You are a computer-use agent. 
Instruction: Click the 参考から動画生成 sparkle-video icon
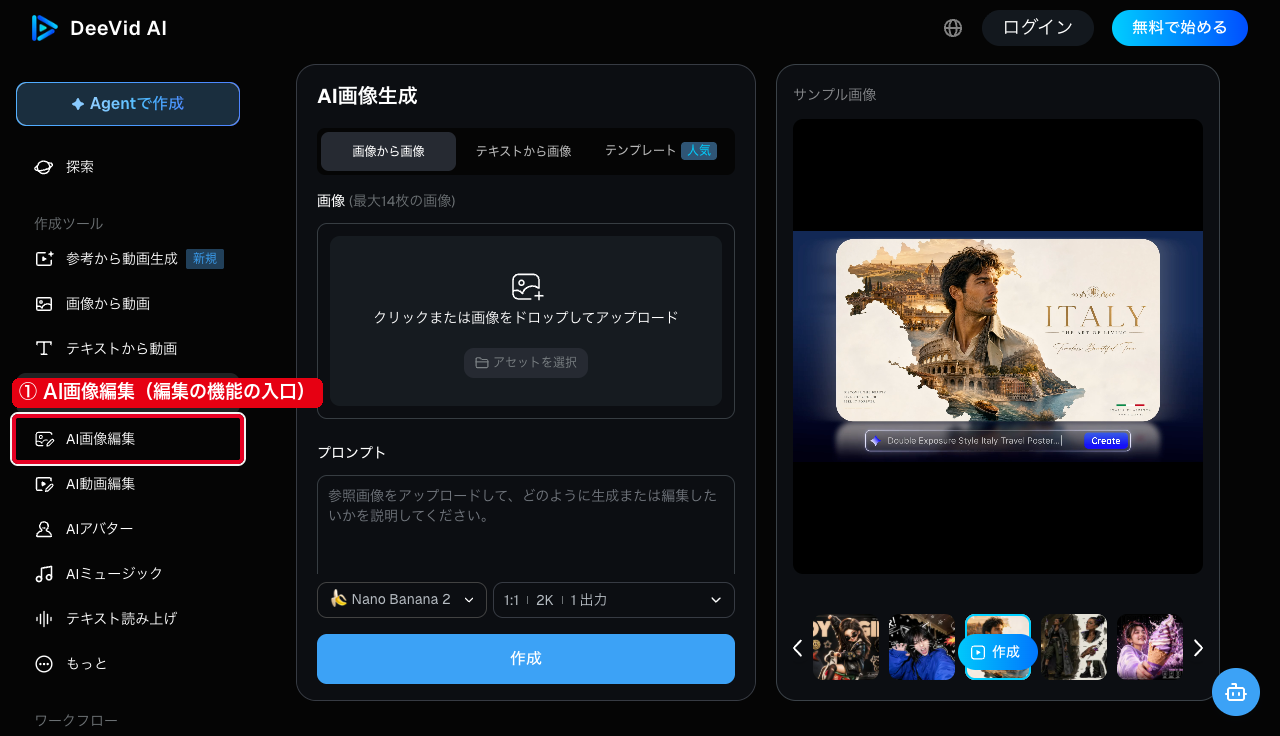(x=44, y=258)
